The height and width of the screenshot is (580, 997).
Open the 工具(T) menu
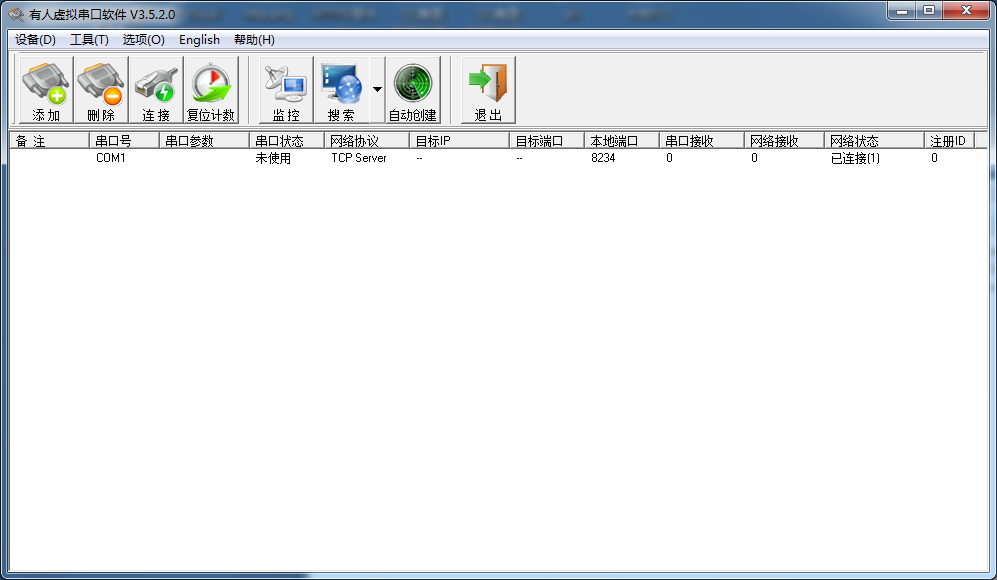pyautogui.click(x=89, y=39)
